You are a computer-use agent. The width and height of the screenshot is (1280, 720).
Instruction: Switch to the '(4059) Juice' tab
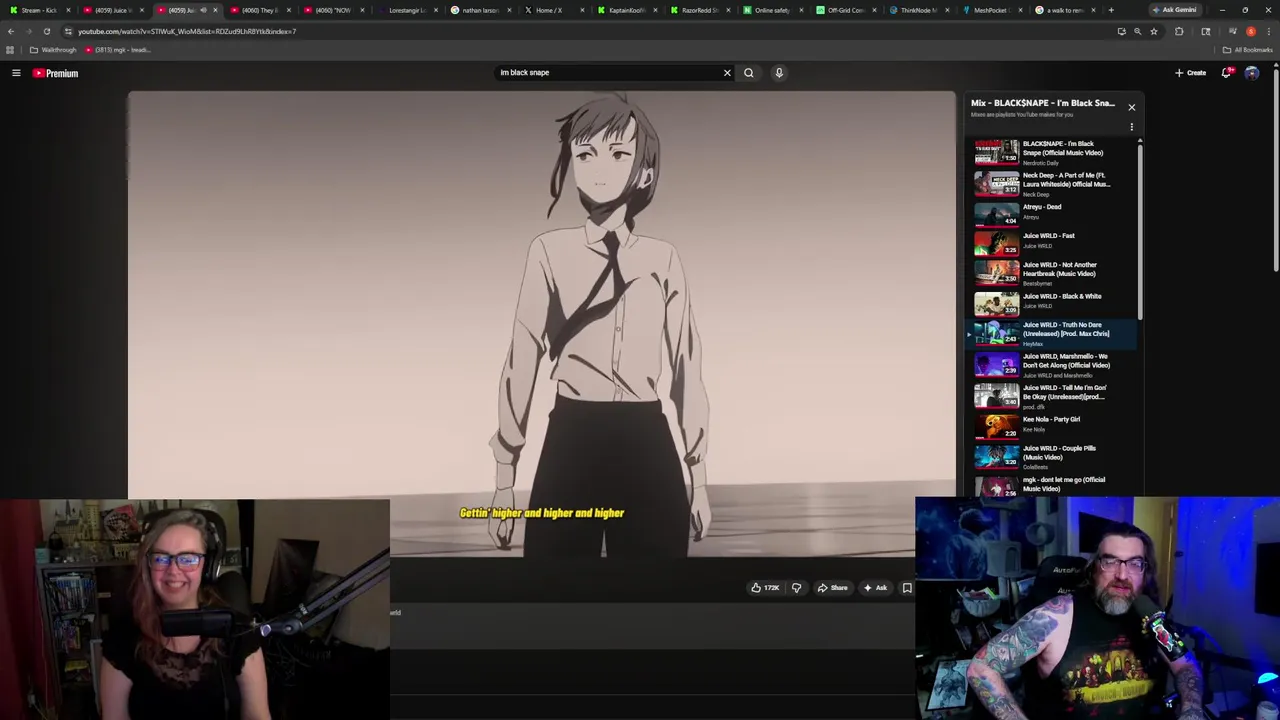point(112,10)
